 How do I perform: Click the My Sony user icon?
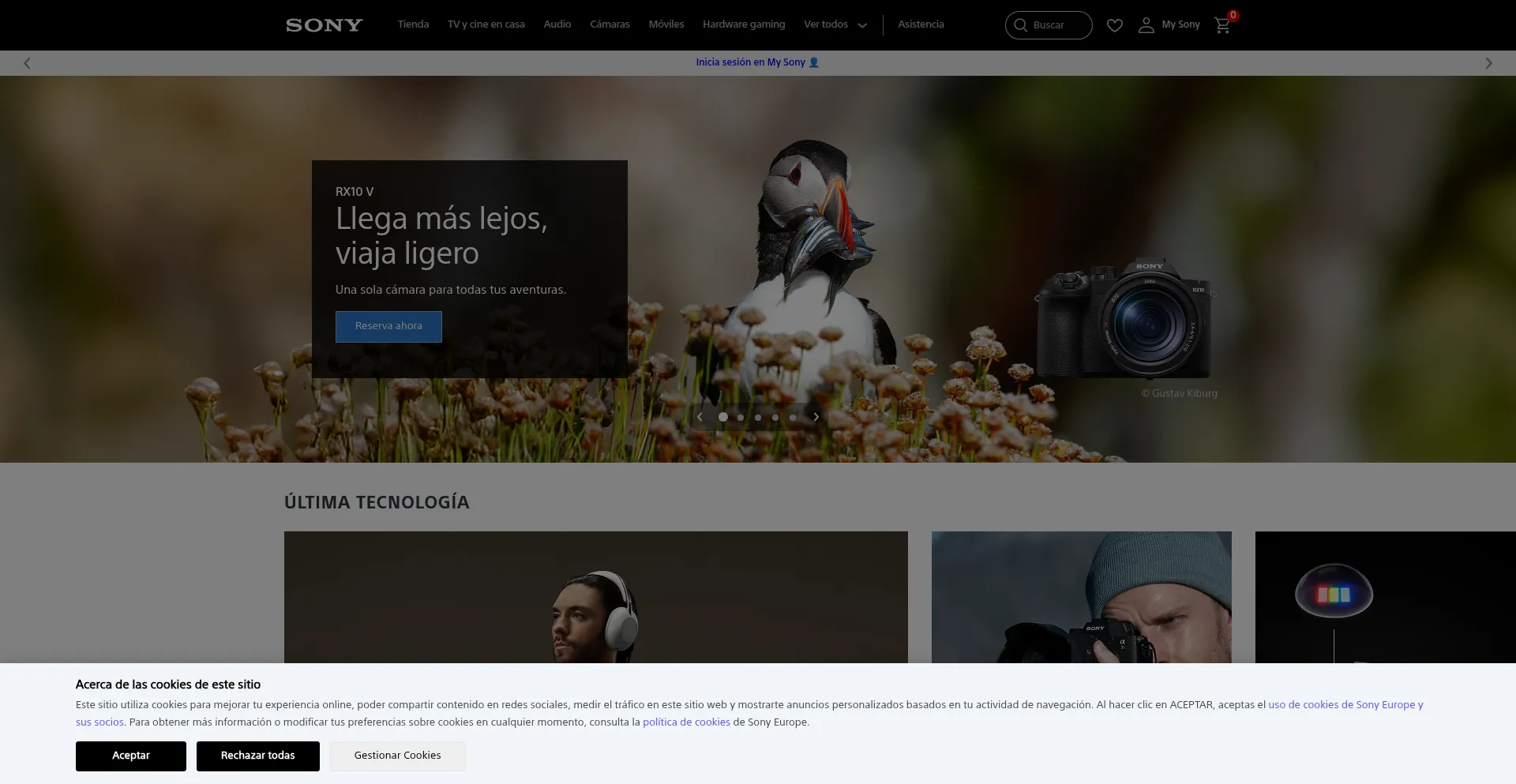click(1146, 25)
